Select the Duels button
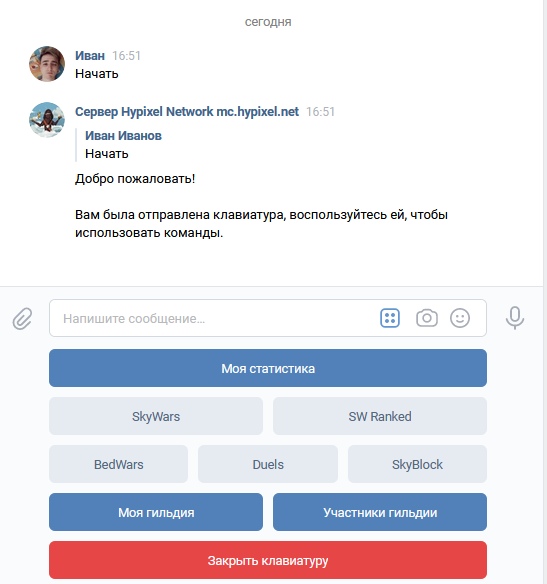The height and width of the screenshot is (584, 547). [268, 464]
